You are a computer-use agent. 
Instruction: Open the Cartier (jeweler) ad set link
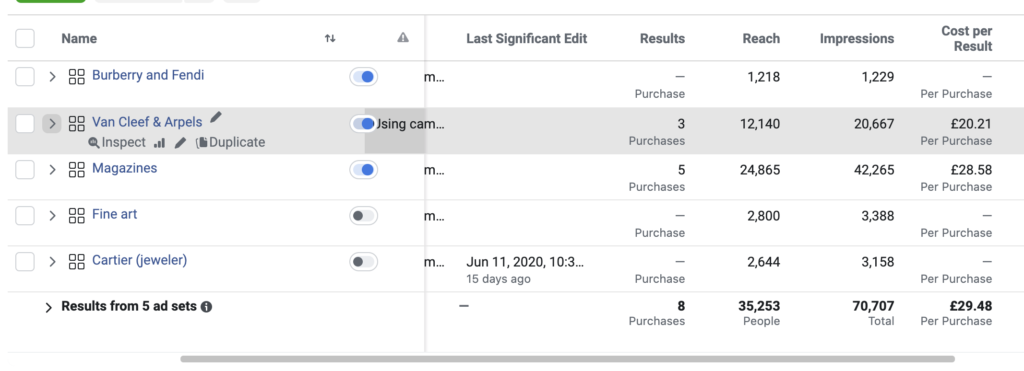click(140, 260)
